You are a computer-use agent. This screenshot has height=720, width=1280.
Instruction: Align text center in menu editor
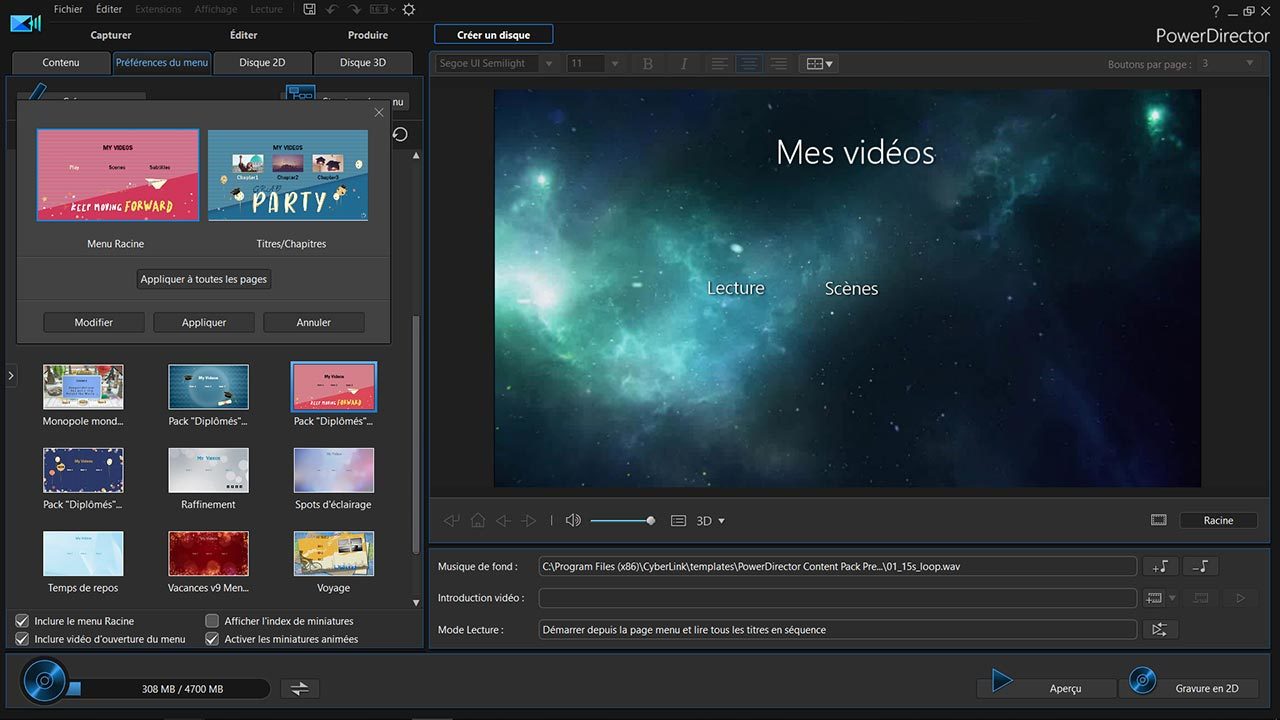(748, 63)
